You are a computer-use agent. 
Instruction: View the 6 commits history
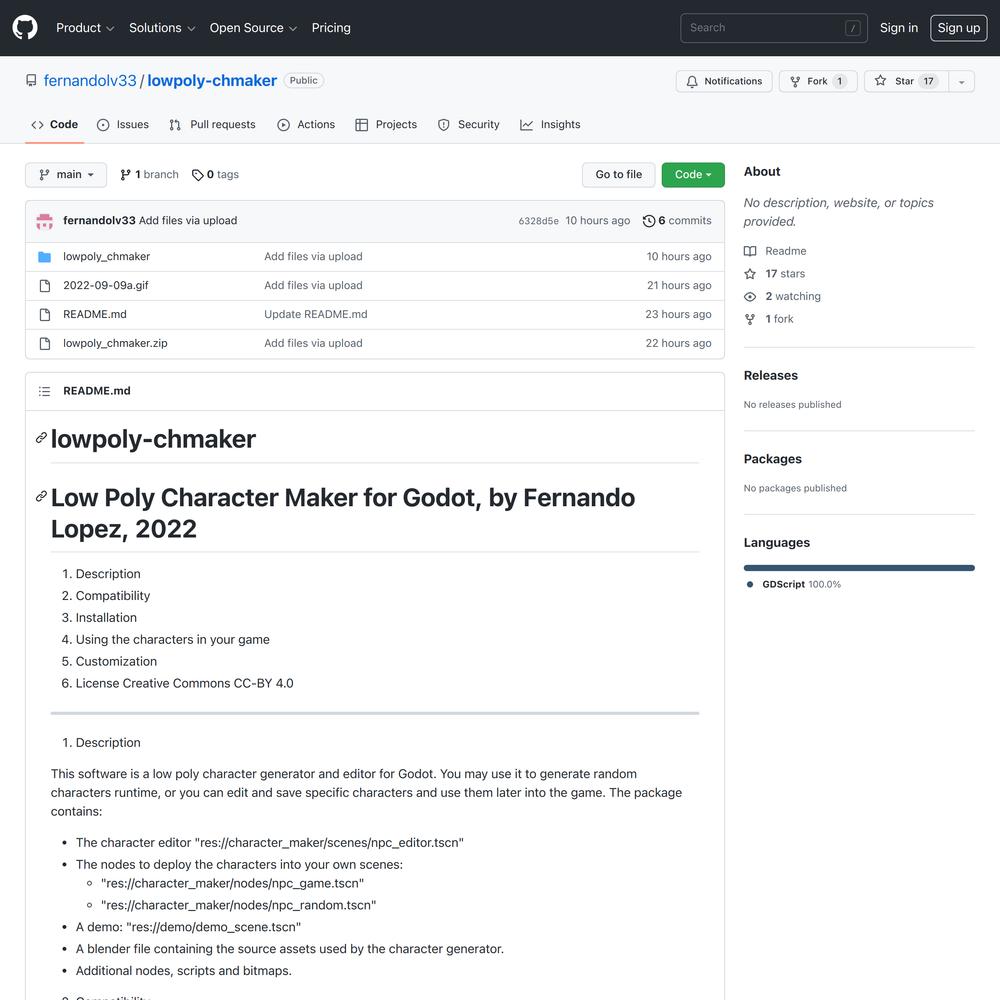677,221
